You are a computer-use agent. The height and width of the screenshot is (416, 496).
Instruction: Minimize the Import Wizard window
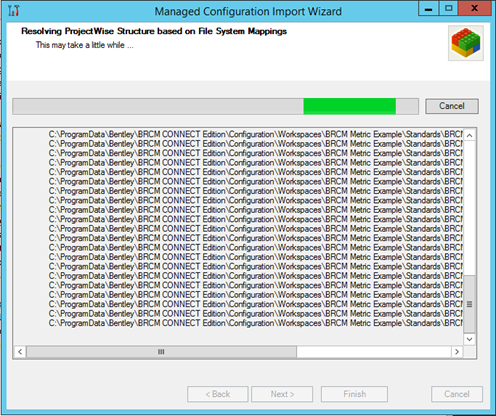click(428, 9)
